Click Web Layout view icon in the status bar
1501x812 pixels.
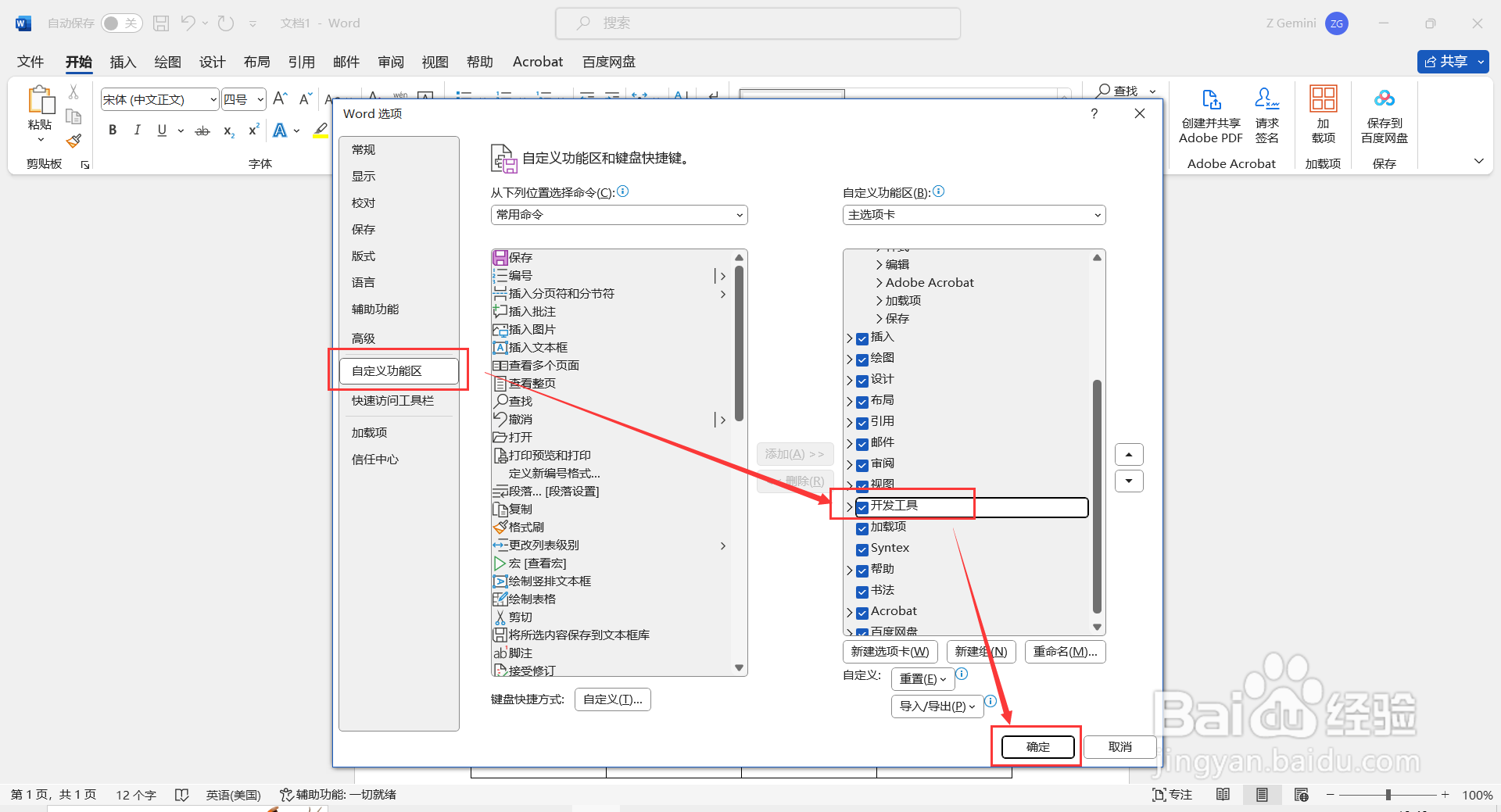[x=1301, y=795]
